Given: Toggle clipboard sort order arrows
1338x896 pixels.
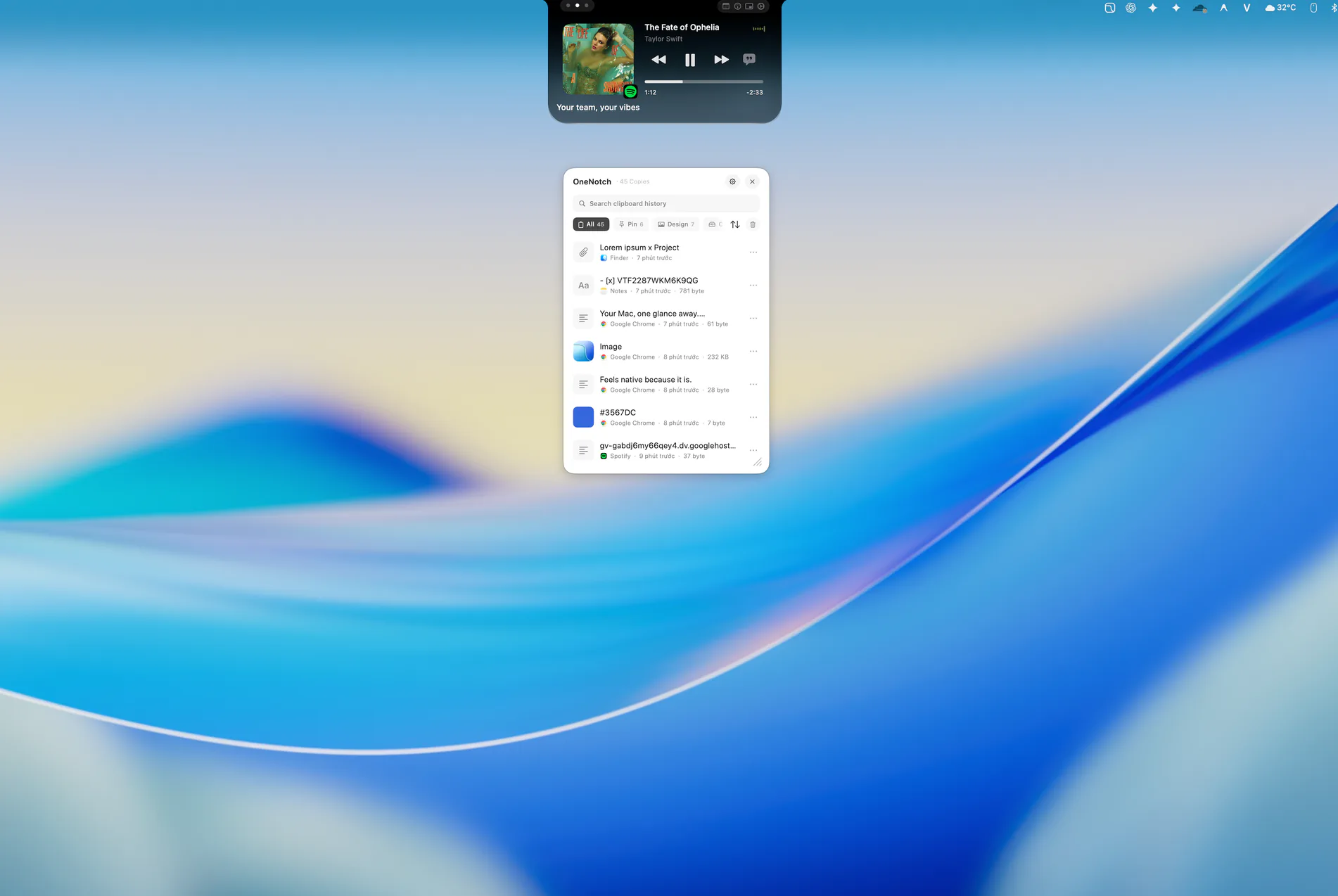Looking at the screenshot, I should [x=735, y=224].
